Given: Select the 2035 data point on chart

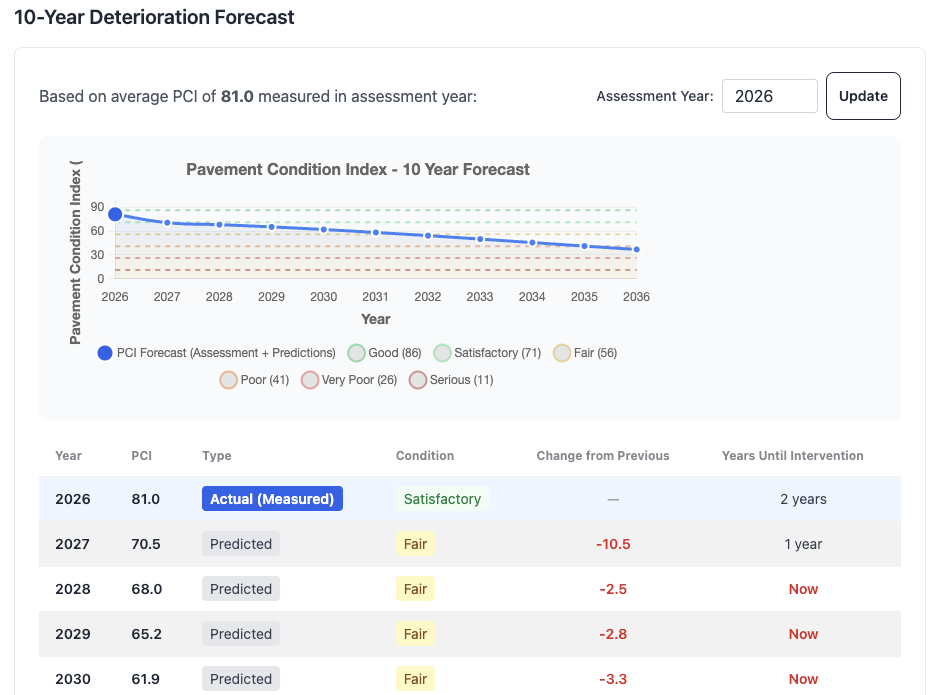Looking at the screenshot, I should pyautogui.click(x=584, y=246).
